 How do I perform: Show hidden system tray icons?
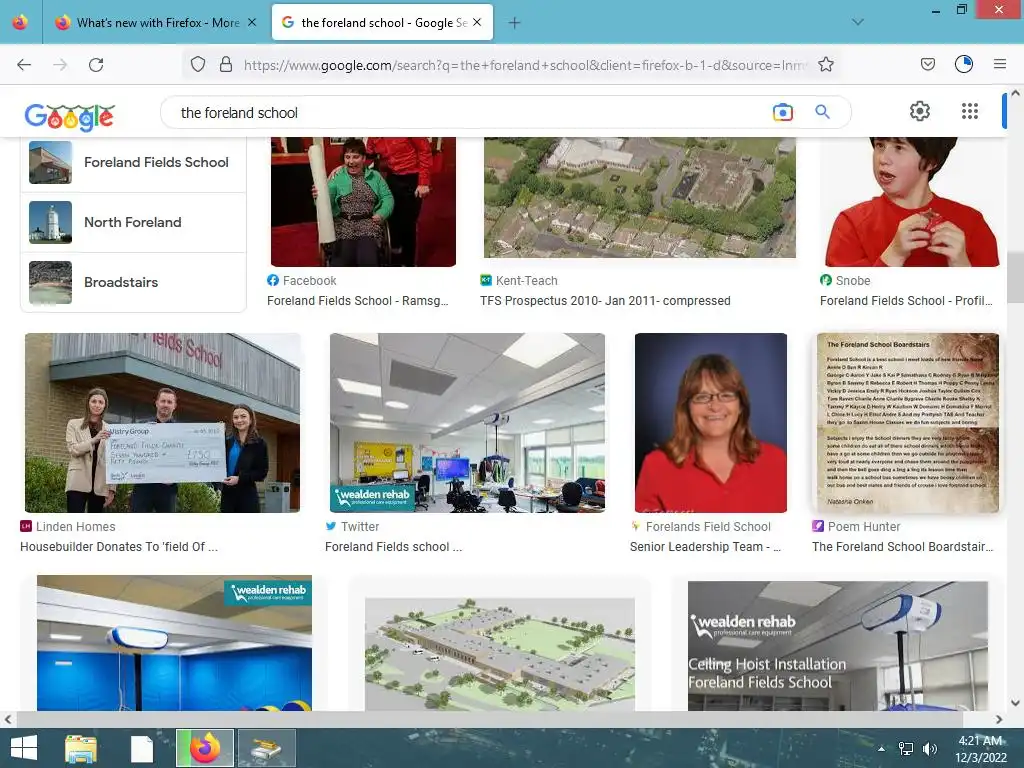pyautogui.click(x=882, y=749)
